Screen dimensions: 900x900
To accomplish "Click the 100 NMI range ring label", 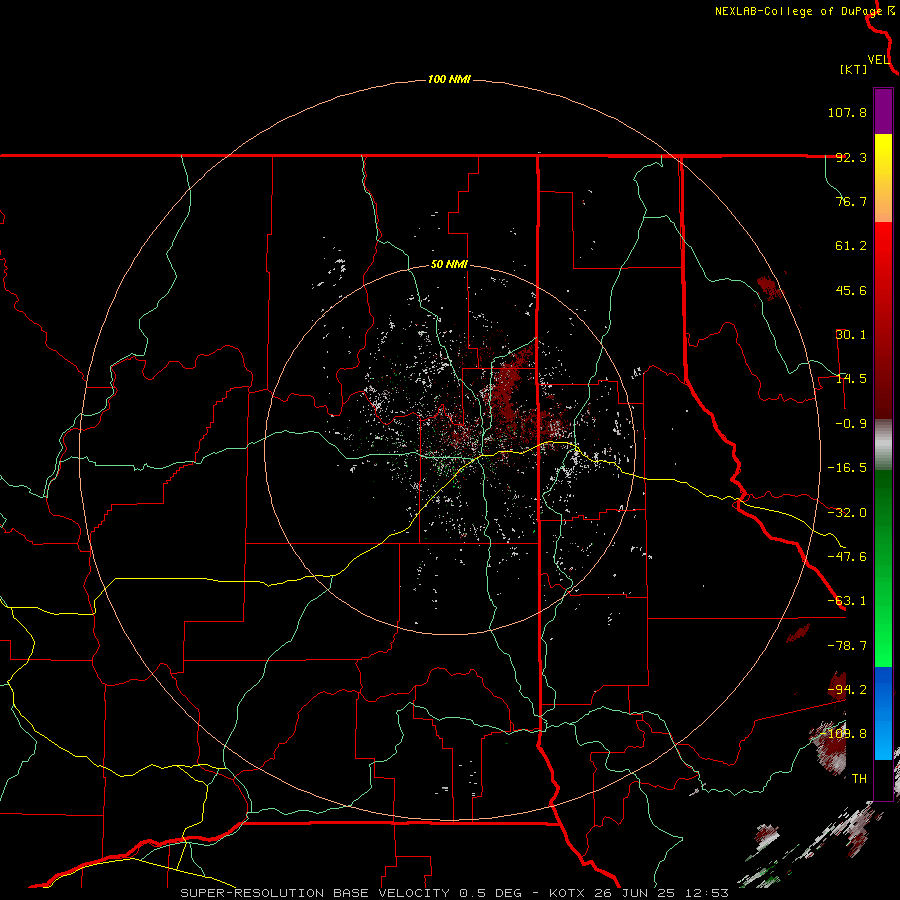I will (x=449, y=79).
